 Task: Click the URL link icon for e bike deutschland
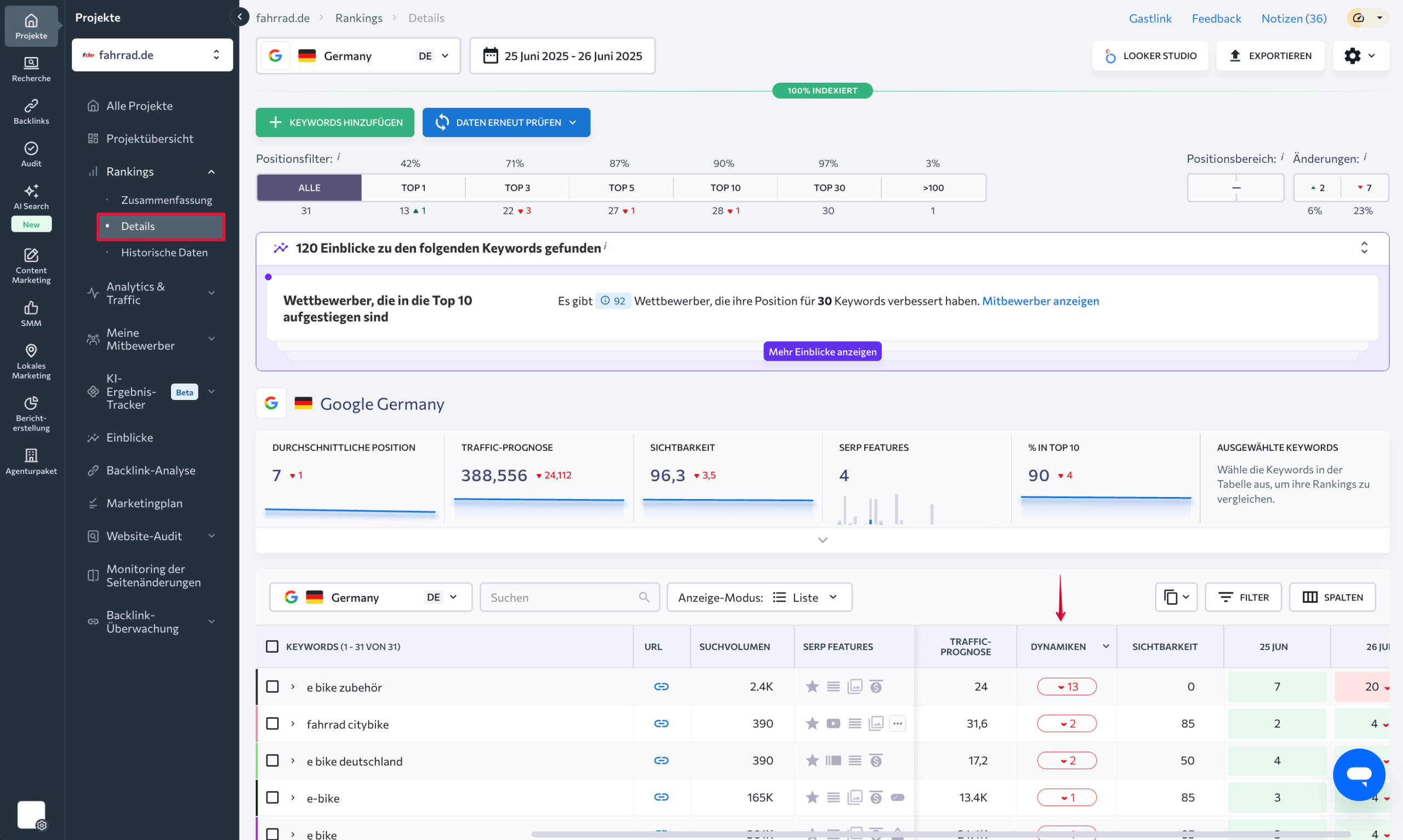click(x=661, y=760)
